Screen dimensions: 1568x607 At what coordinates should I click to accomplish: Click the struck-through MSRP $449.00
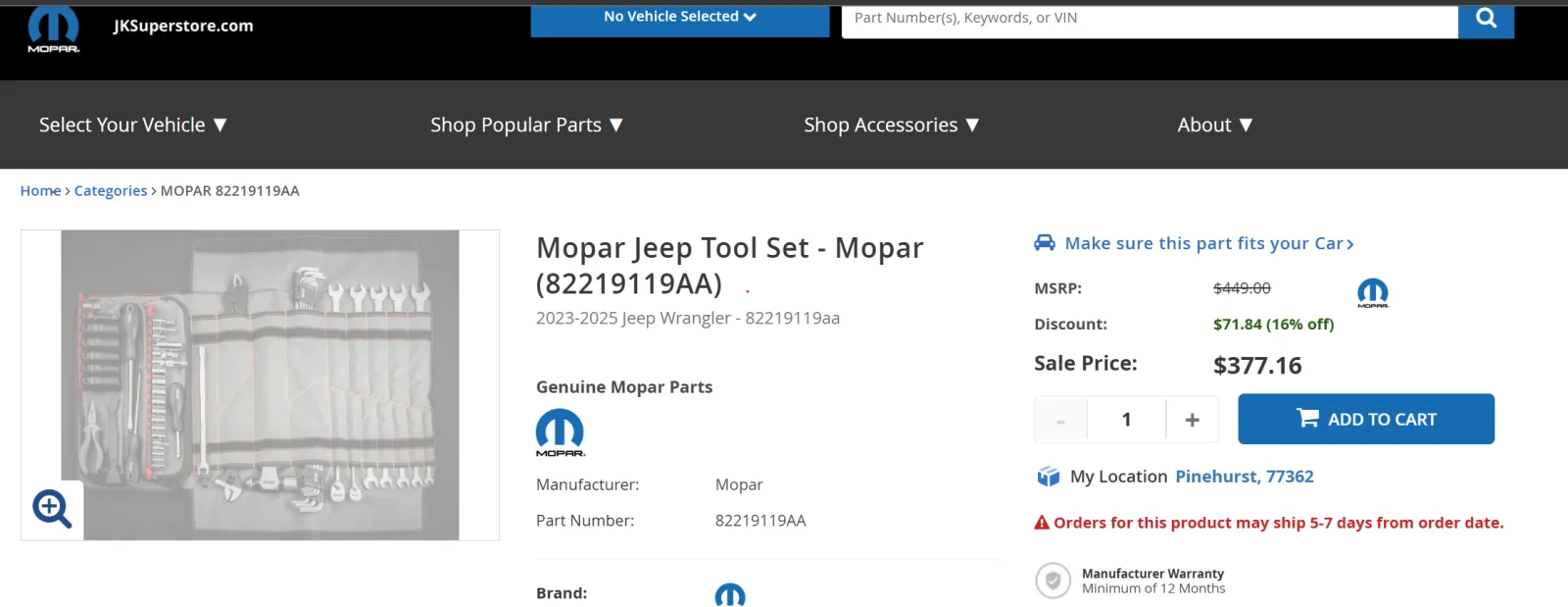click(1242, 288)
